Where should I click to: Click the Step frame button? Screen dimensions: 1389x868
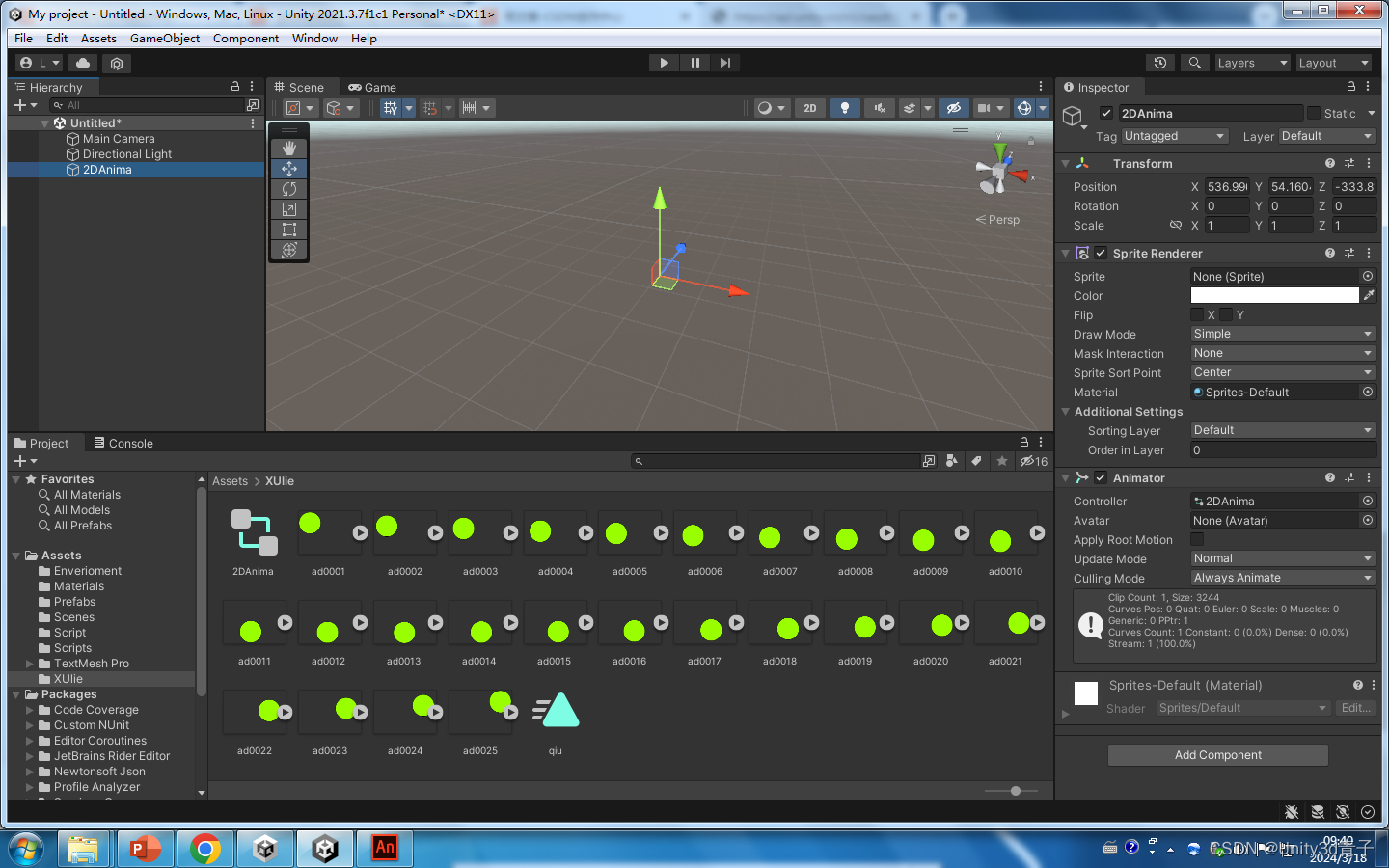tap(725, 63)
